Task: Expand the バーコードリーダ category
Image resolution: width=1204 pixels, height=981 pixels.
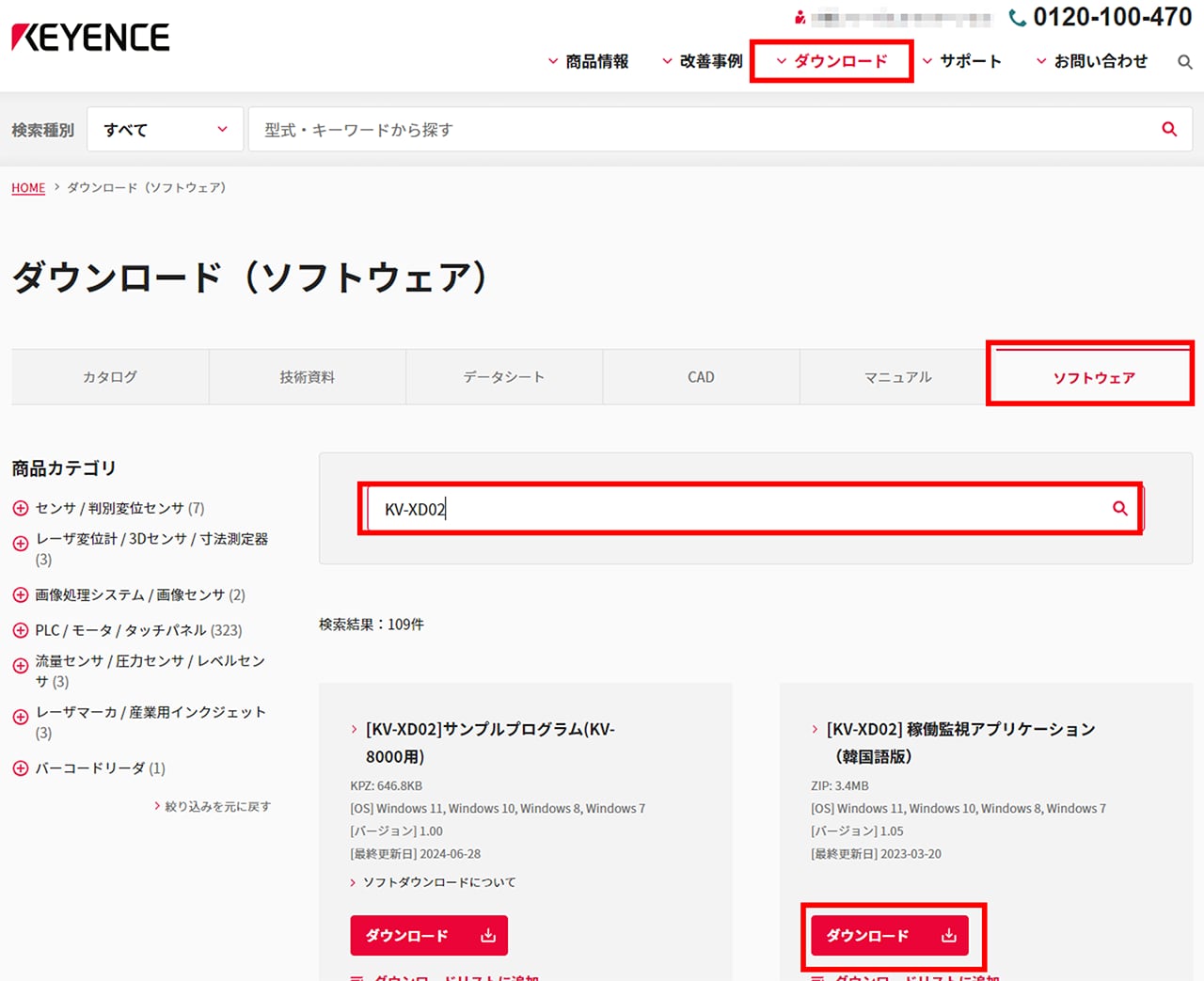Action: pos(21,768)
